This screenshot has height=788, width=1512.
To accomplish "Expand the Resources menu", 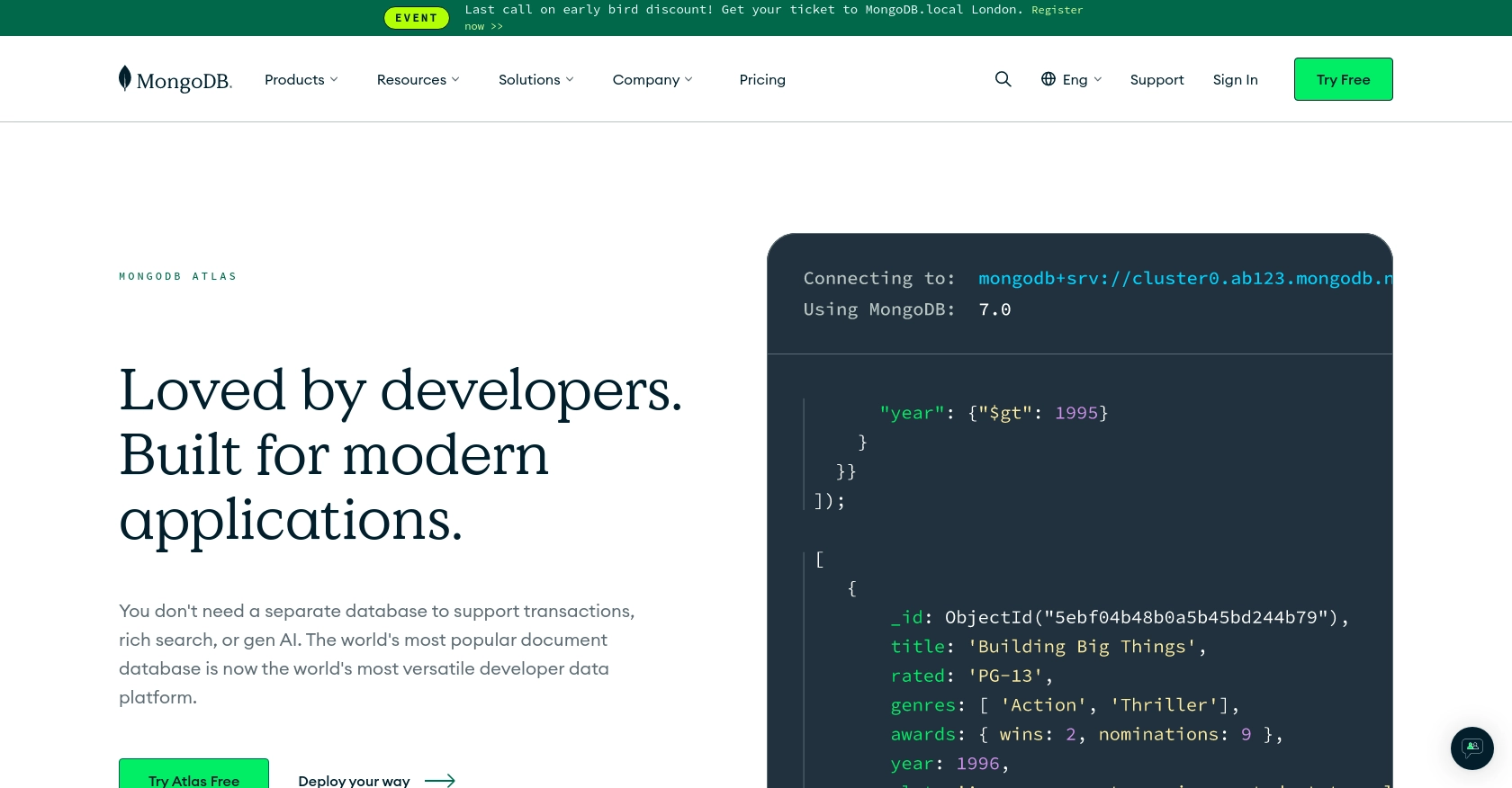I will tap(418, 79).
